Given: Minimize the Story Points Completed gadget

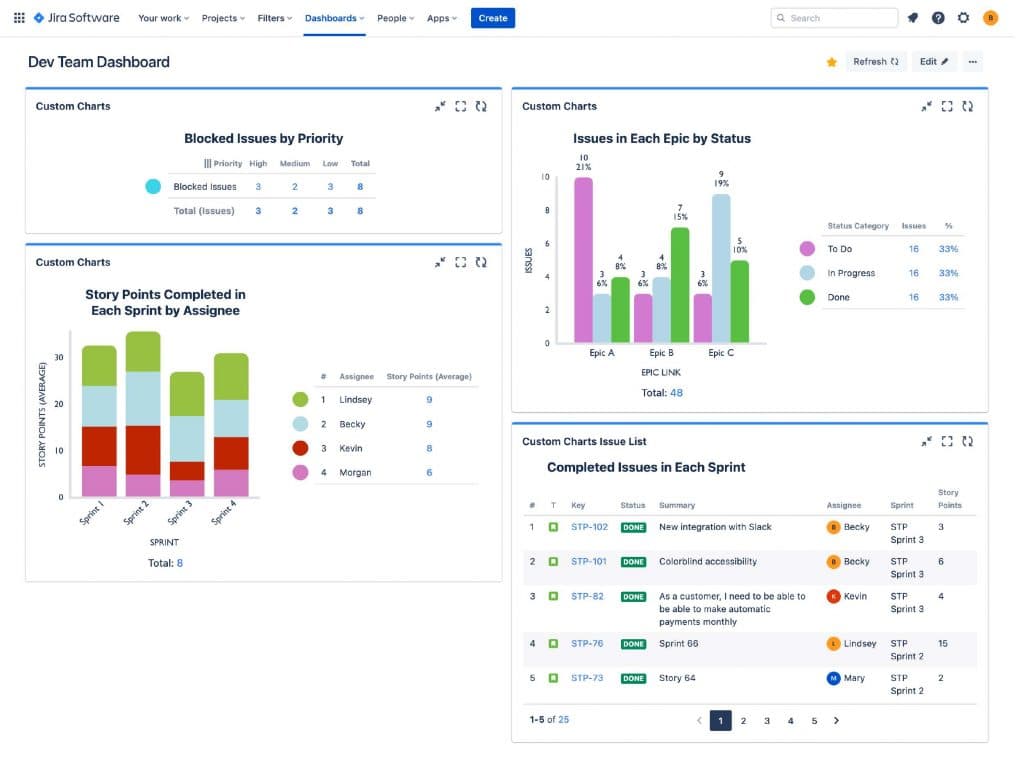Looking at the screenshot, I should click(440, 262).
